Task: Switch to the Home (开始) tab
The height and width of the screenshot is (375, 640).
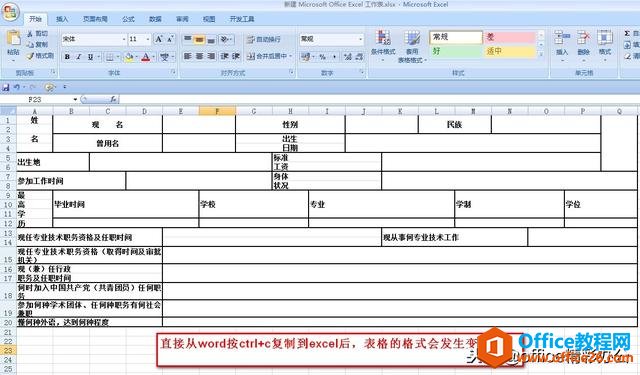Action: (36, 19)
